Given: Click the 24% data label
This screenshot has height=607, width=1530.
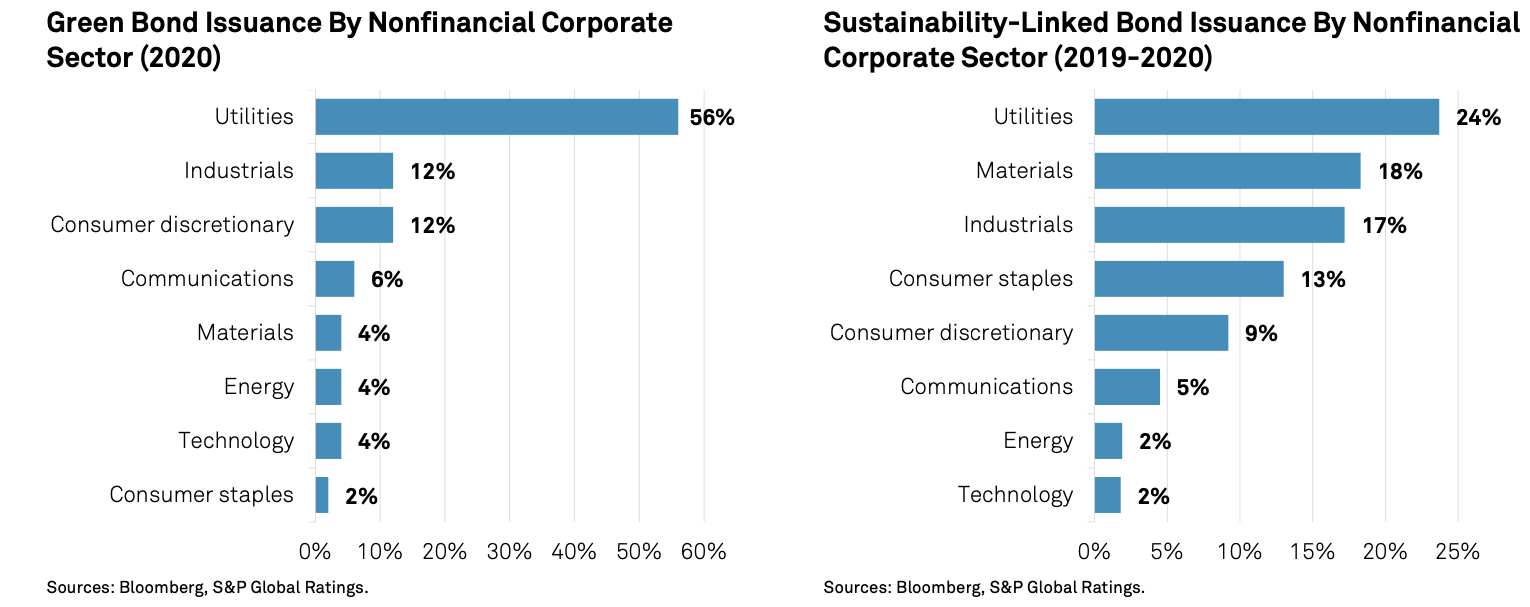Looking at the screenshot, I should point(1478,118).
